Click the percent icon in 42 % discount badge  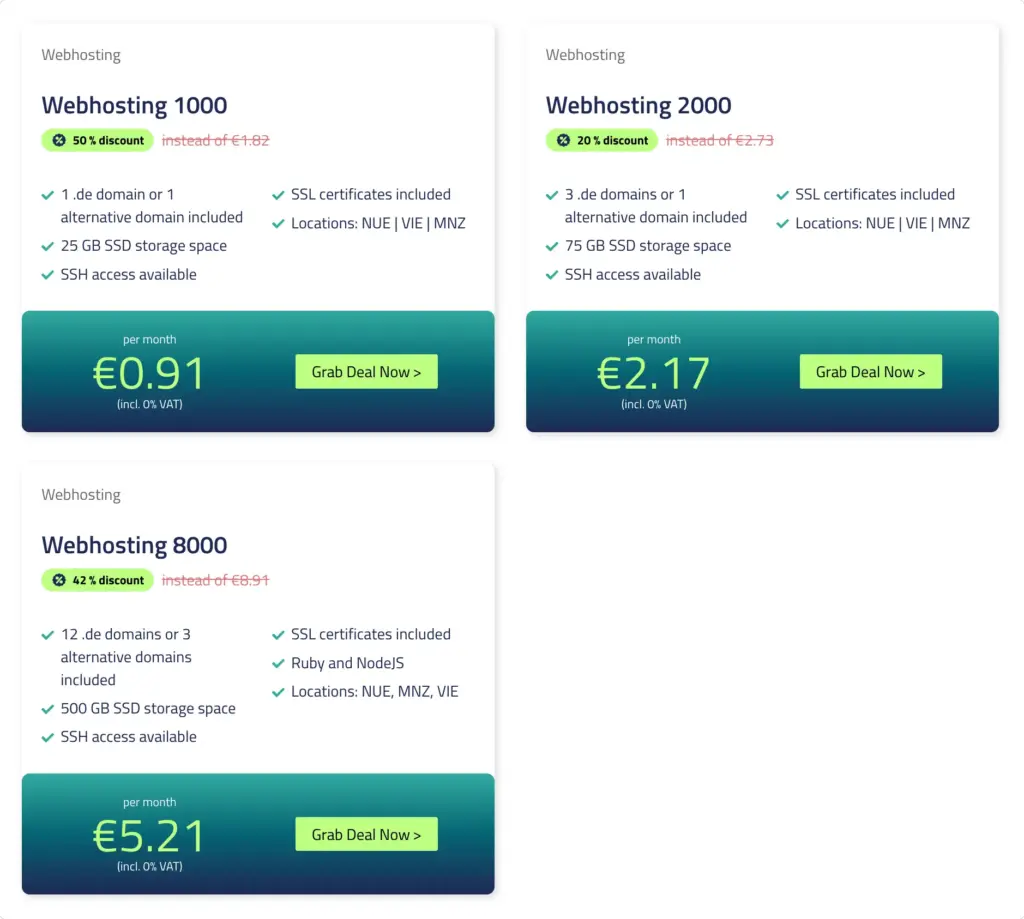(59, 580)
